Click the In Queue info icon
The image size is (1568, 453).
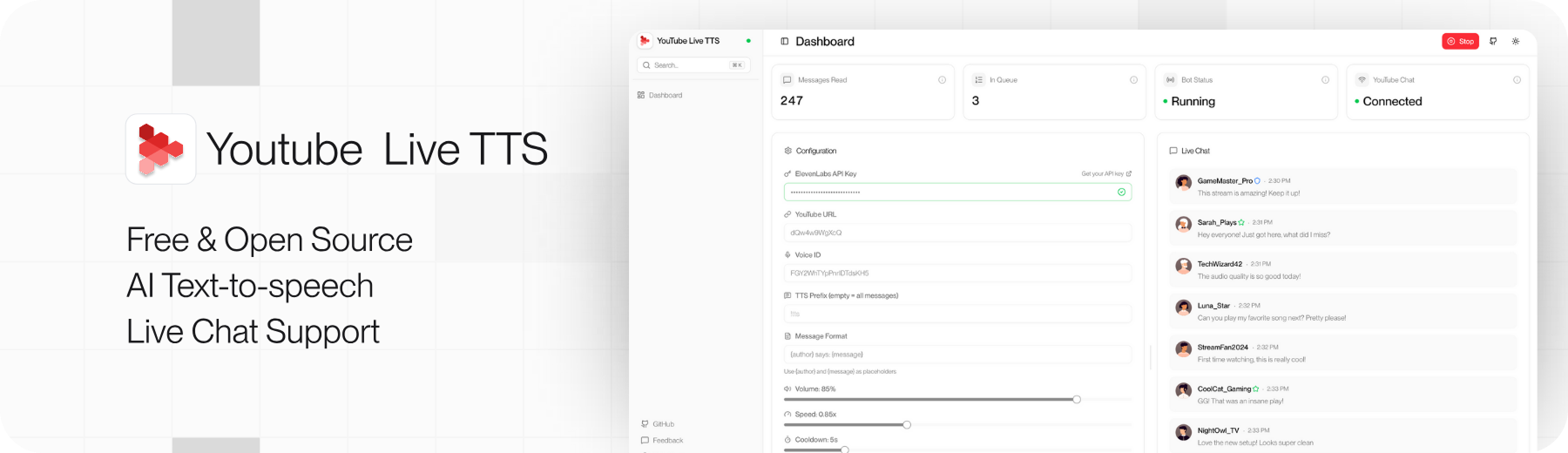(1133, 79)
